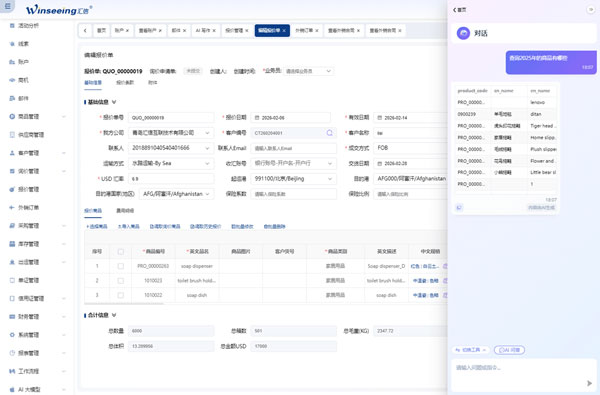Open the 收汇账号 dropdown

click(x=293, y=163)
